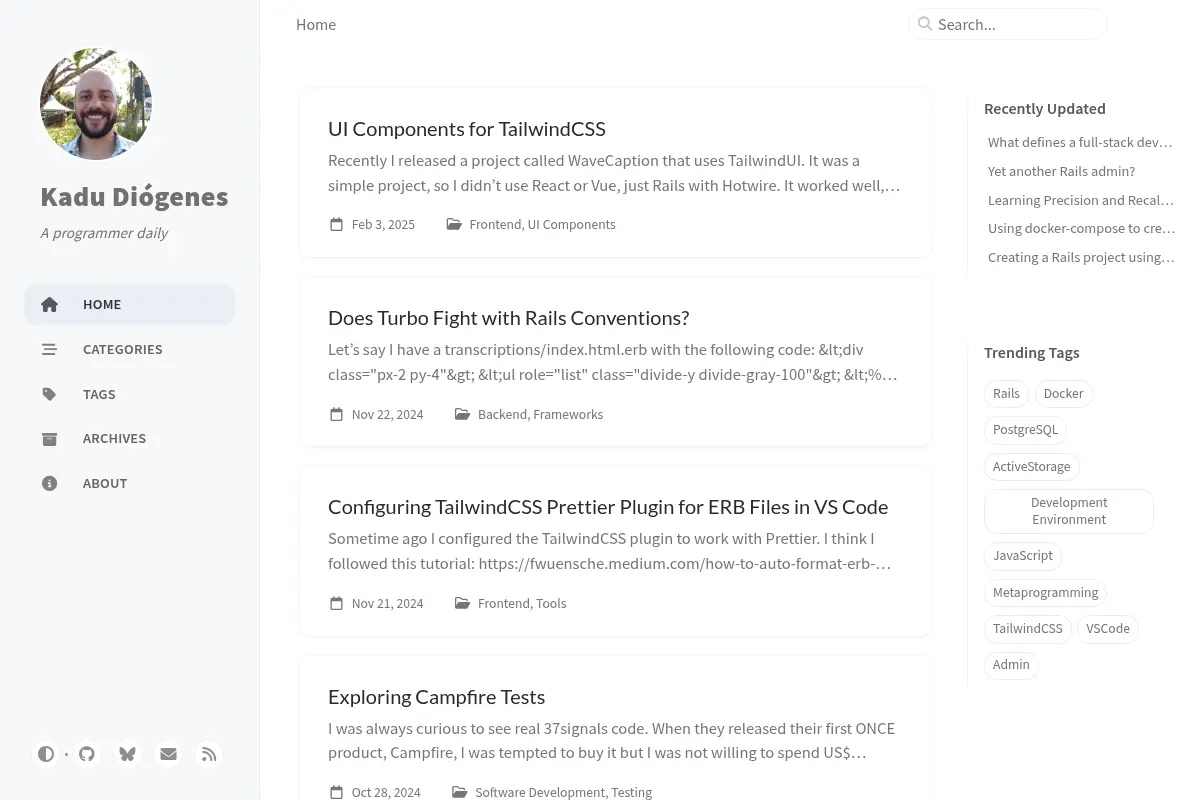Click the Archives box icon
Viewport: 1200px width, 800px height.
point(49,439)
